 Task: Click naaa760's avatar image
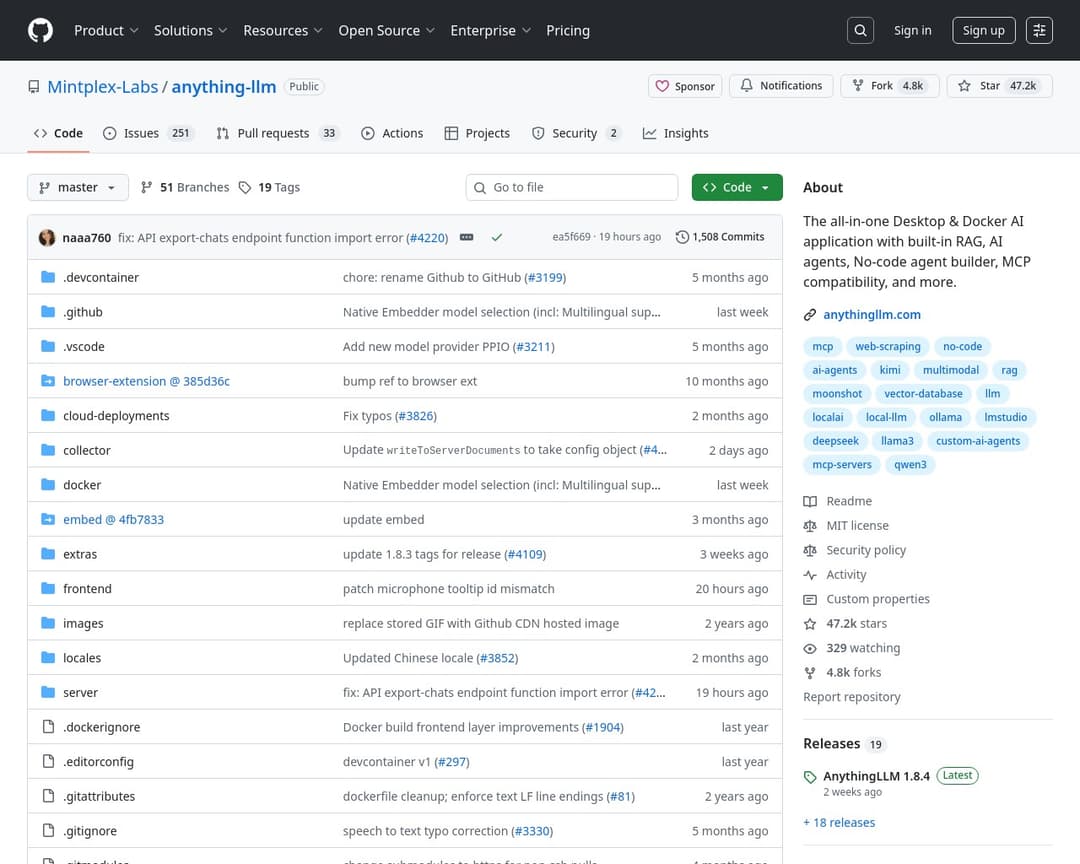tap(47, 237)
